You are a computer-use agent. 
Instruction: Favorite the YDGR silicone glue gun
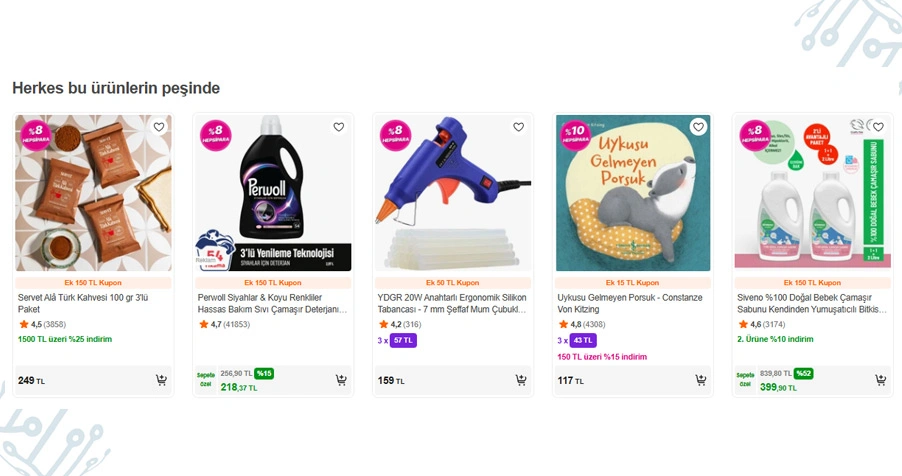(518, 127)
